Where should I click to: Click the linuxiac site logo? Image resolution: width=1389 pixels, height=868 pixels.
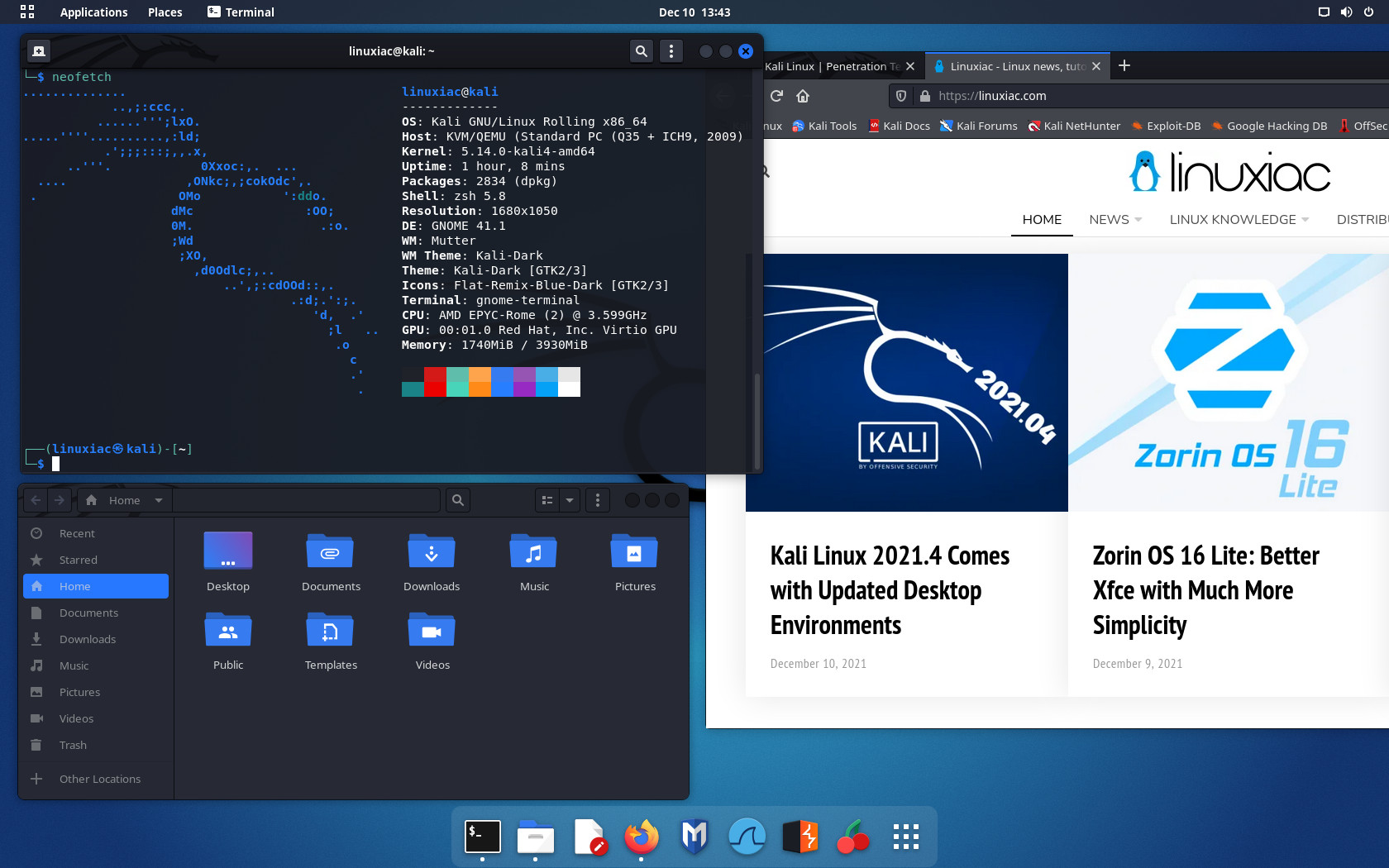click(x=1229, y=173)
